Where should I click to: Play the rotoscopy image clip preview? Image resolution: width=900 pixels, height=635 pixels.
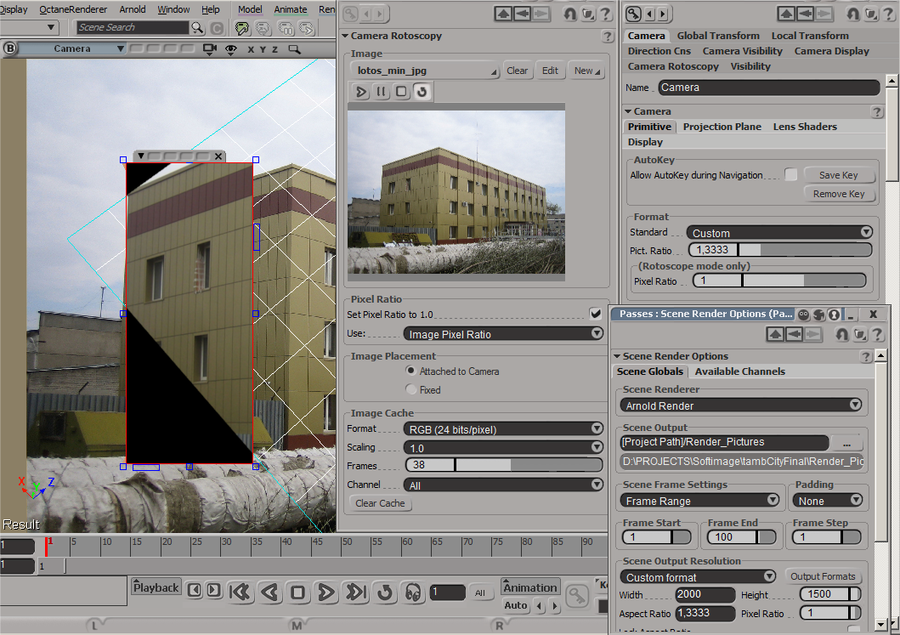click(x=361, y=91)
